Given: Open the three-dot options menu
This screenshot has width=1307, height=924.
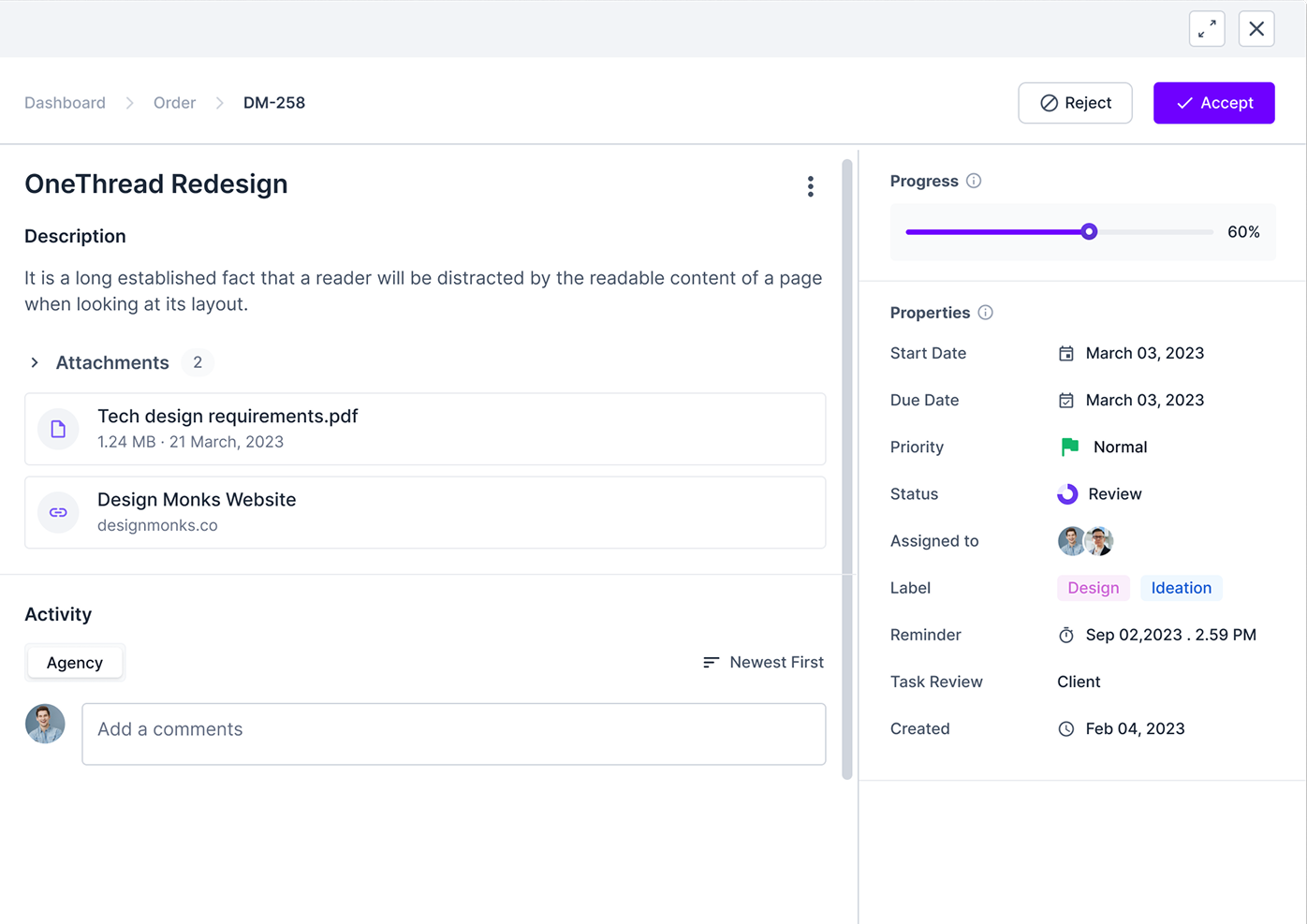Looking at the screenshot, I should point(811,186).
